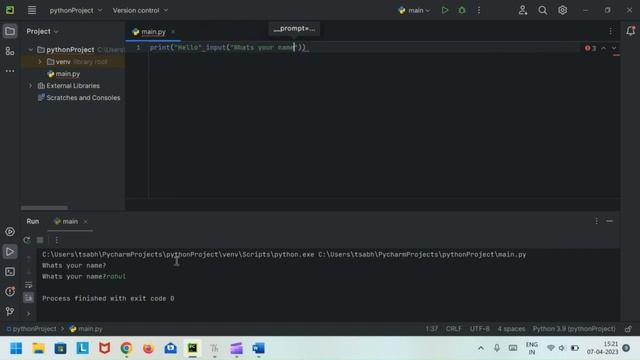This screenshot has height=360, width=640.
Task: Open editor tab options menu
Action: pyautogui.click(x=610, y=31)
